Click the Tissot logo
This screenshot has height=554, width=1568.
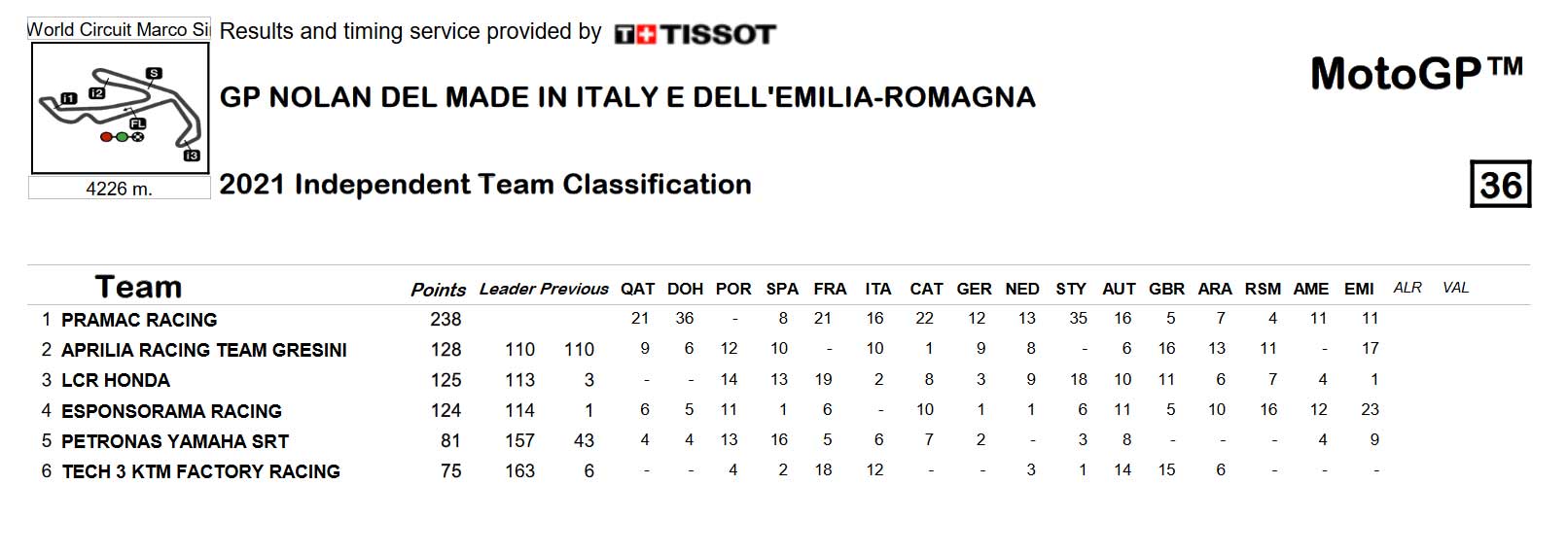(x=695, y=35)
